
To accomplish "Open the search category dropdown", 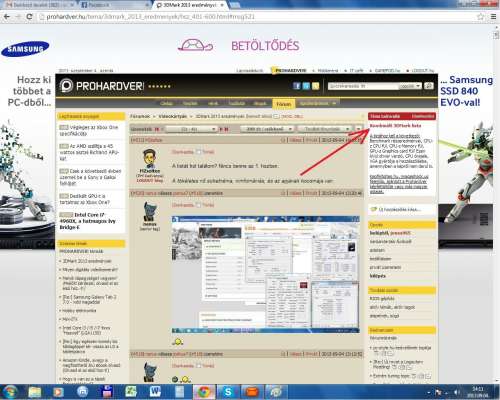I will click(x=410, y=86).
